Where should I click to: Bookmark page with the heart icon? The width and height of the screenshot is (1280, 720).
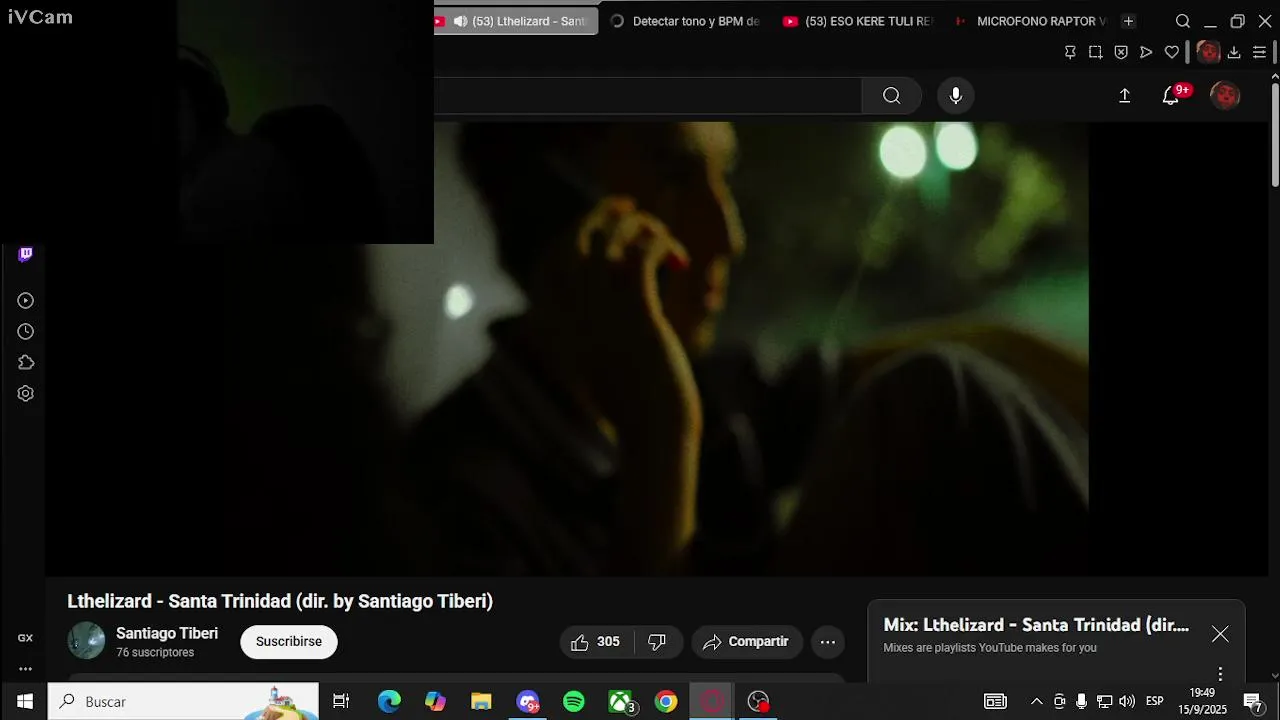click(x=1172, y=52)
